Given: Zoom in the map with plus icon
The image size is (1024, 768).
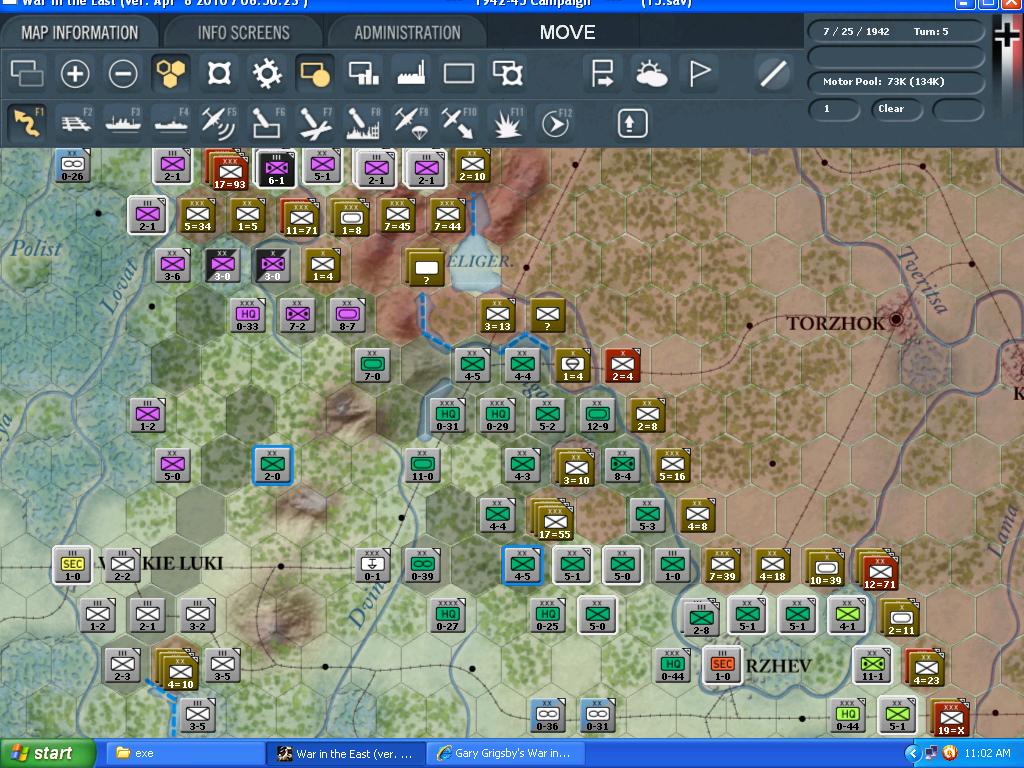Looking at the screenshot, I should (74, 73).
